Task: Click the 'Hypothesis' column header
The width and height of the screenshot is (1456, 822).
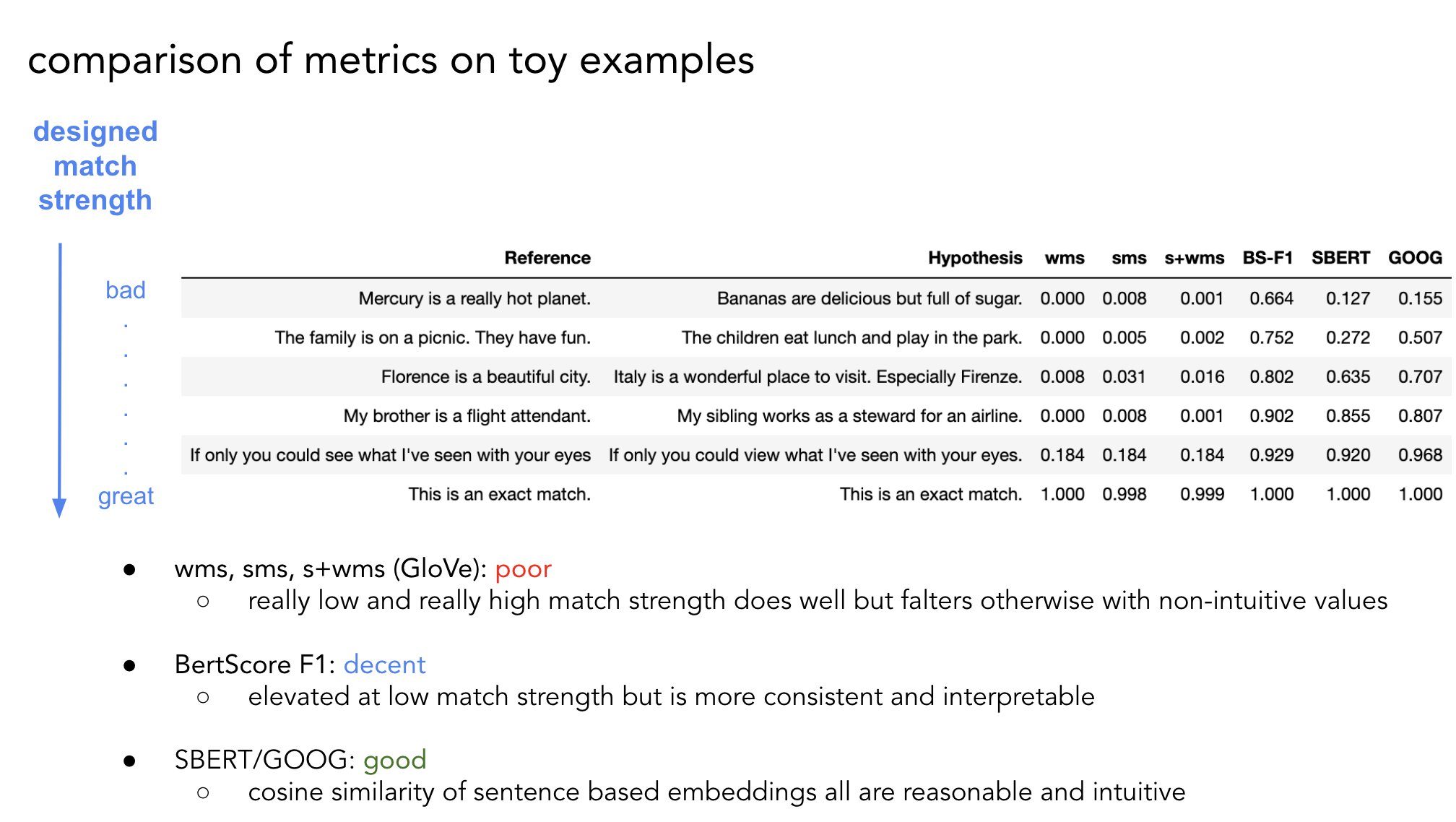Action: tap(975, 258)
